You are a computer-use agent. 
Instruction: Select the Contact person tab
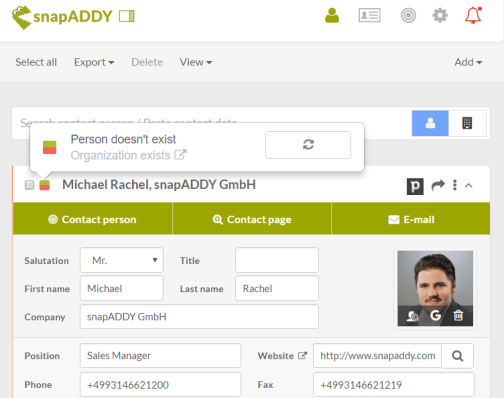tap(93, 219)
